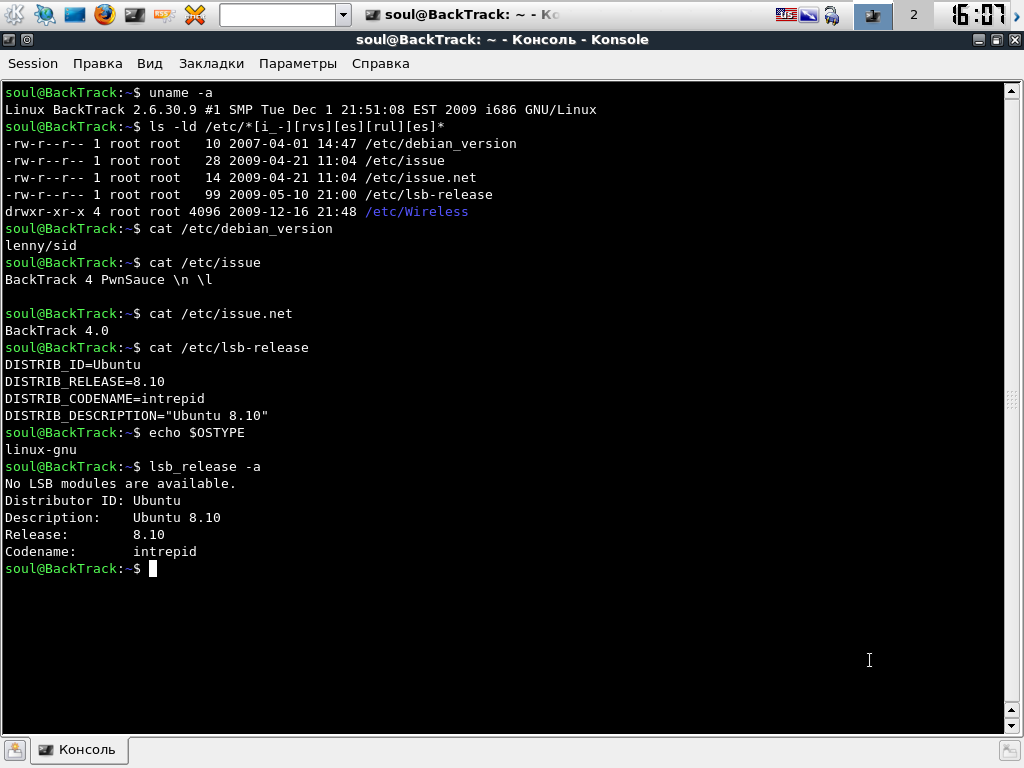Open Konsole window menu icon in titlebar
Image resolution: width=1024 pixels, height=768 pixels.
(x=9, y=40)
